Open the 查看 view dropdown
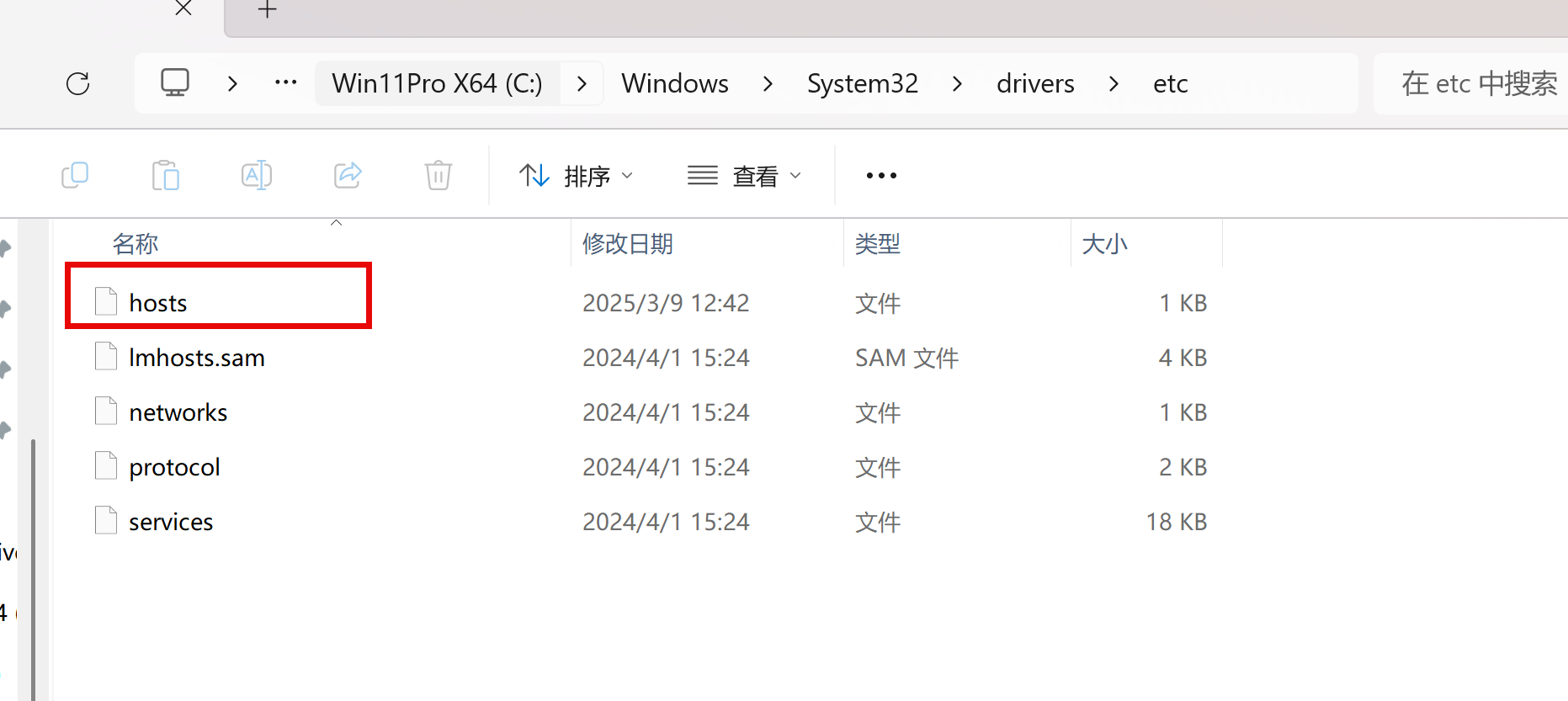 (x=745, y=176)
